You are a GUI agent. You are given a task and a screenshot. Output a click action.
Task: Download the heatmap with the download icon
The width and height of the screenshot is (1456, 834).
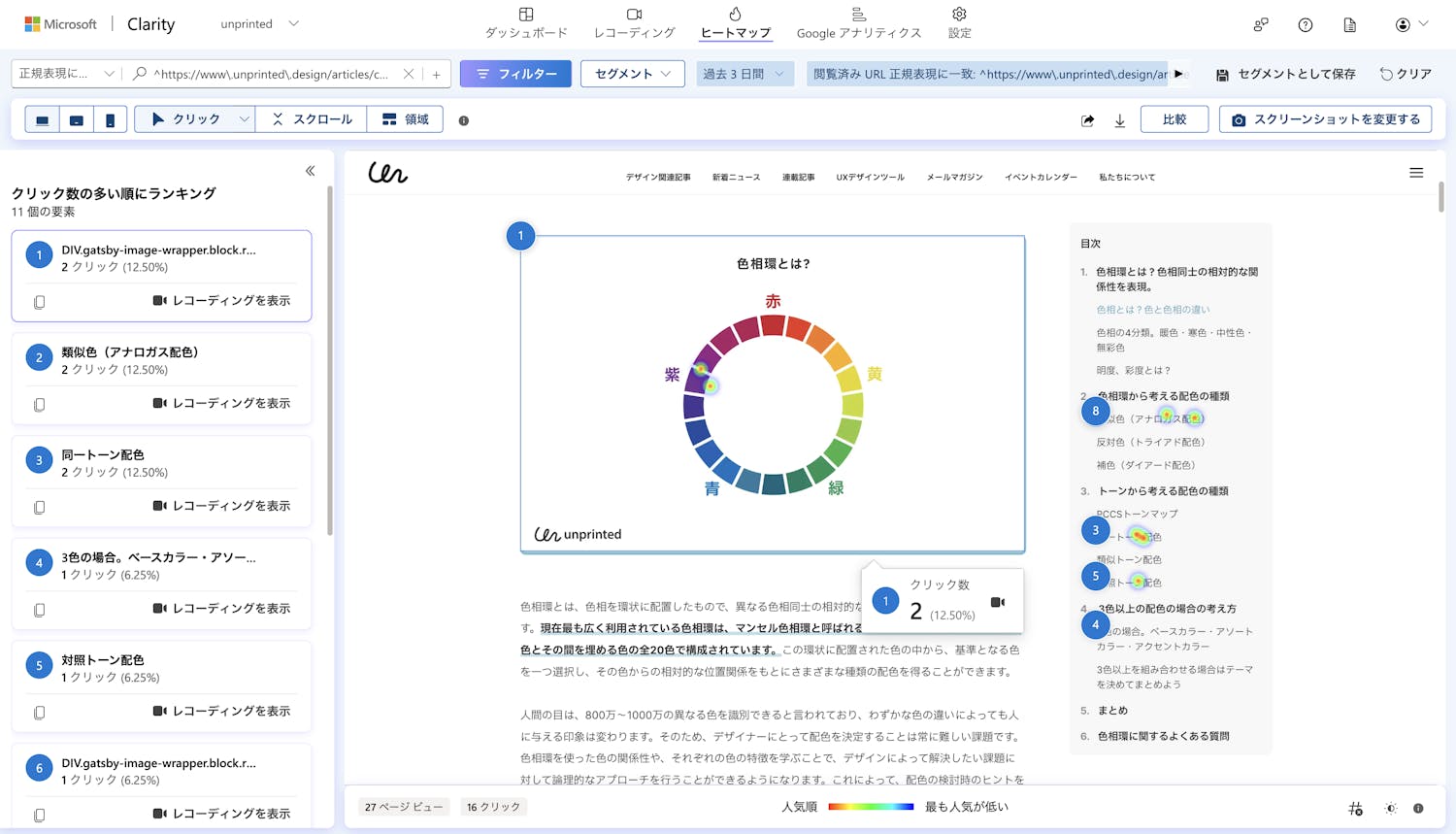tap(1119, 120)
